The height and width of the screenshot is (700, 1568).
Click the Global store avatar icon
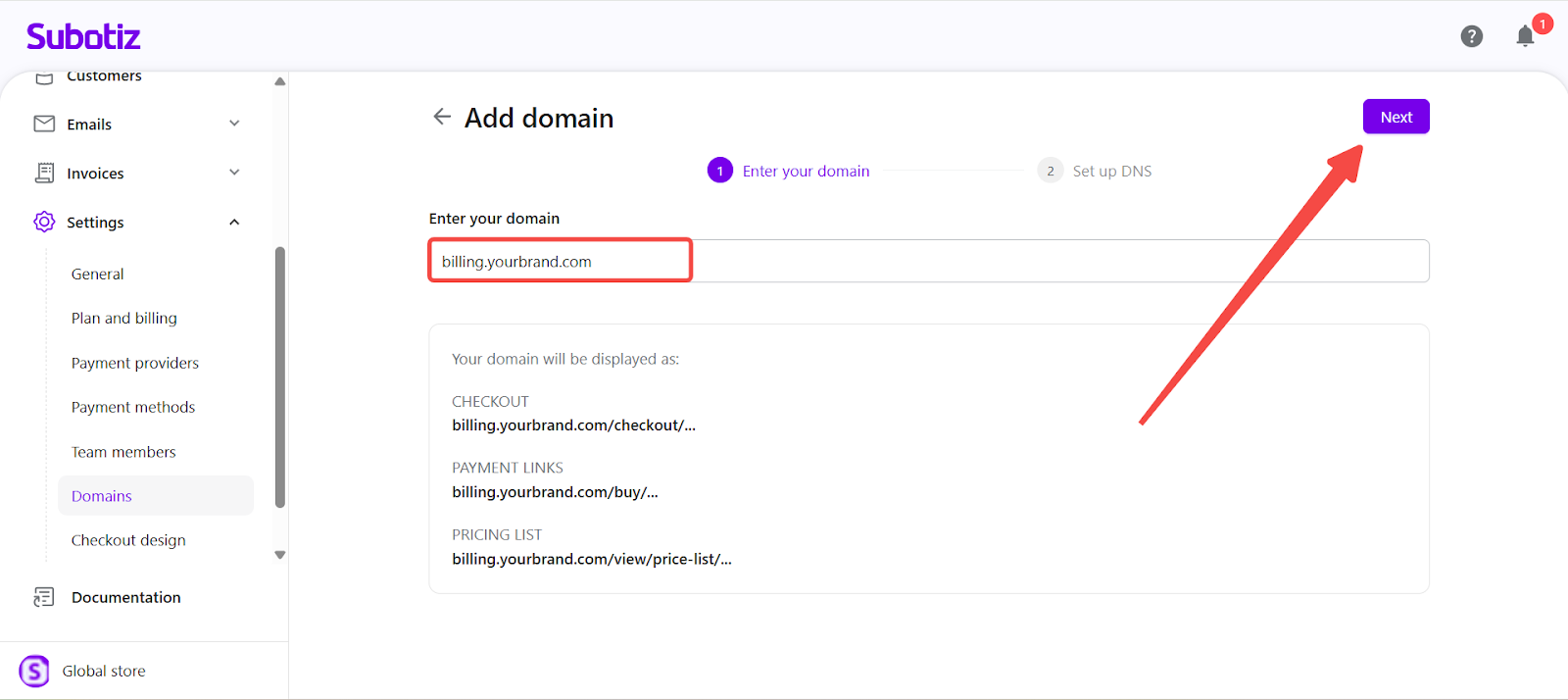tap(34, 671)
